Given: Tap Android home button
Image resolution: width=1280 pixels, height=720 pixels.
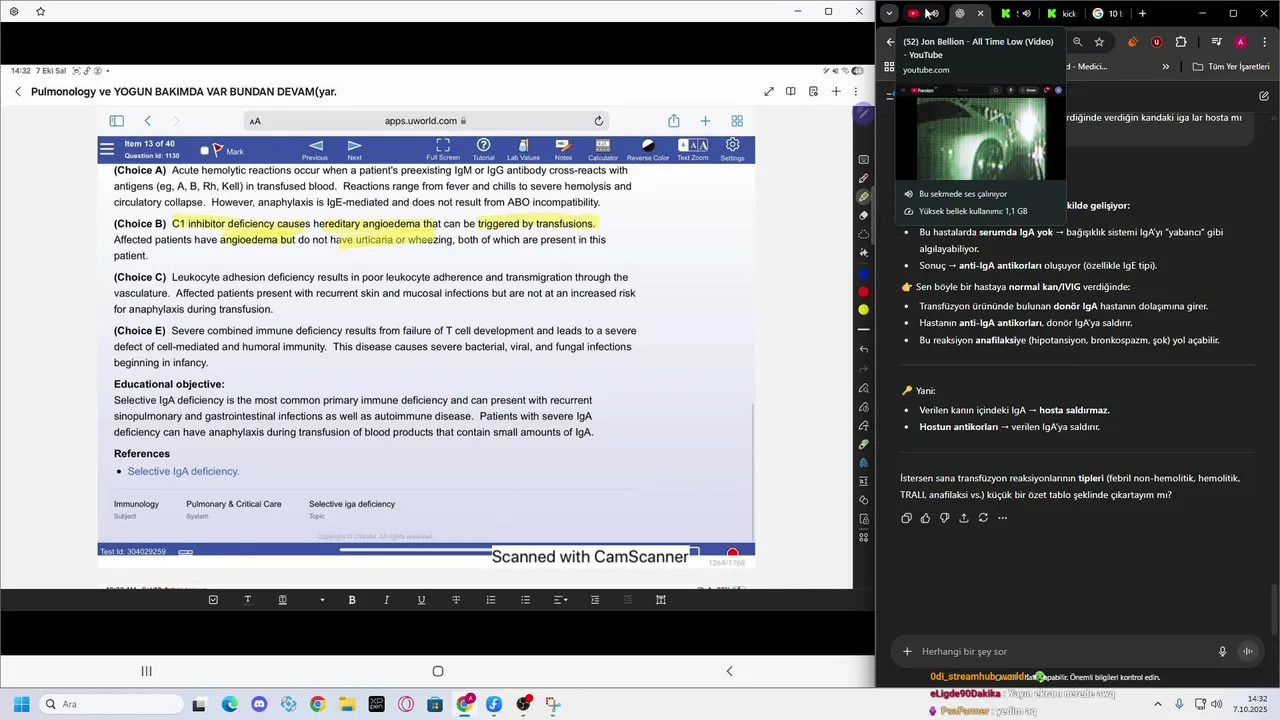Looking at the screenshot, I should pyautogui.click(x=438, y=671).
